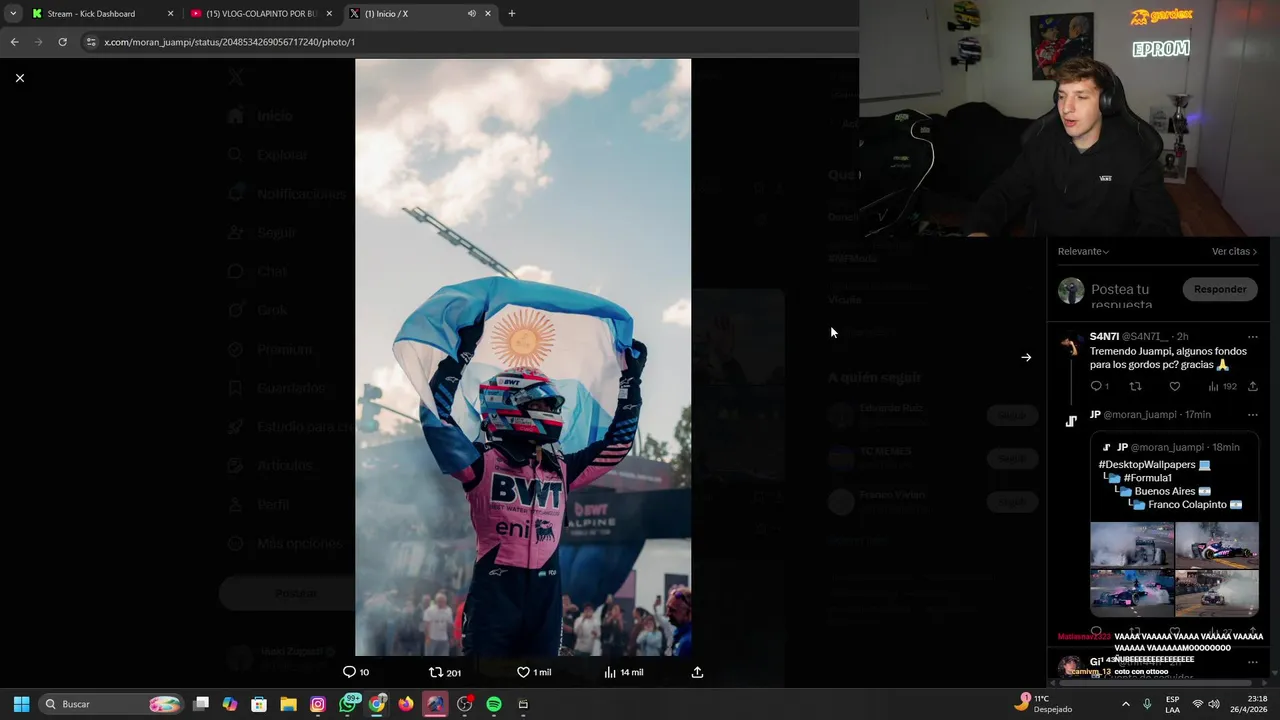Viewport: 1280px width, 720px height.
Task: Open a new browser tab
Action: (x=512, y=14)
